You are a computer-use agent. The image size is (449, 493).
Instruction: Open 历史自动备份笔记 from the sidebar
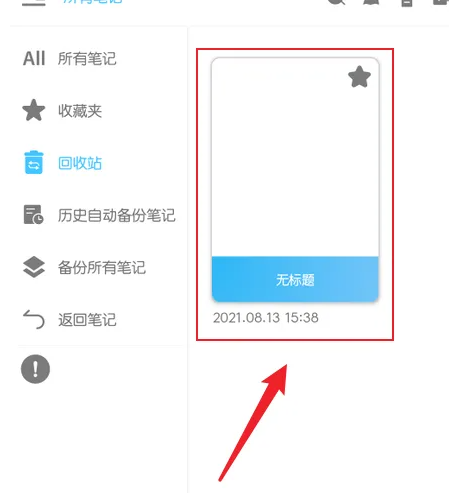(x=117, y=215)
